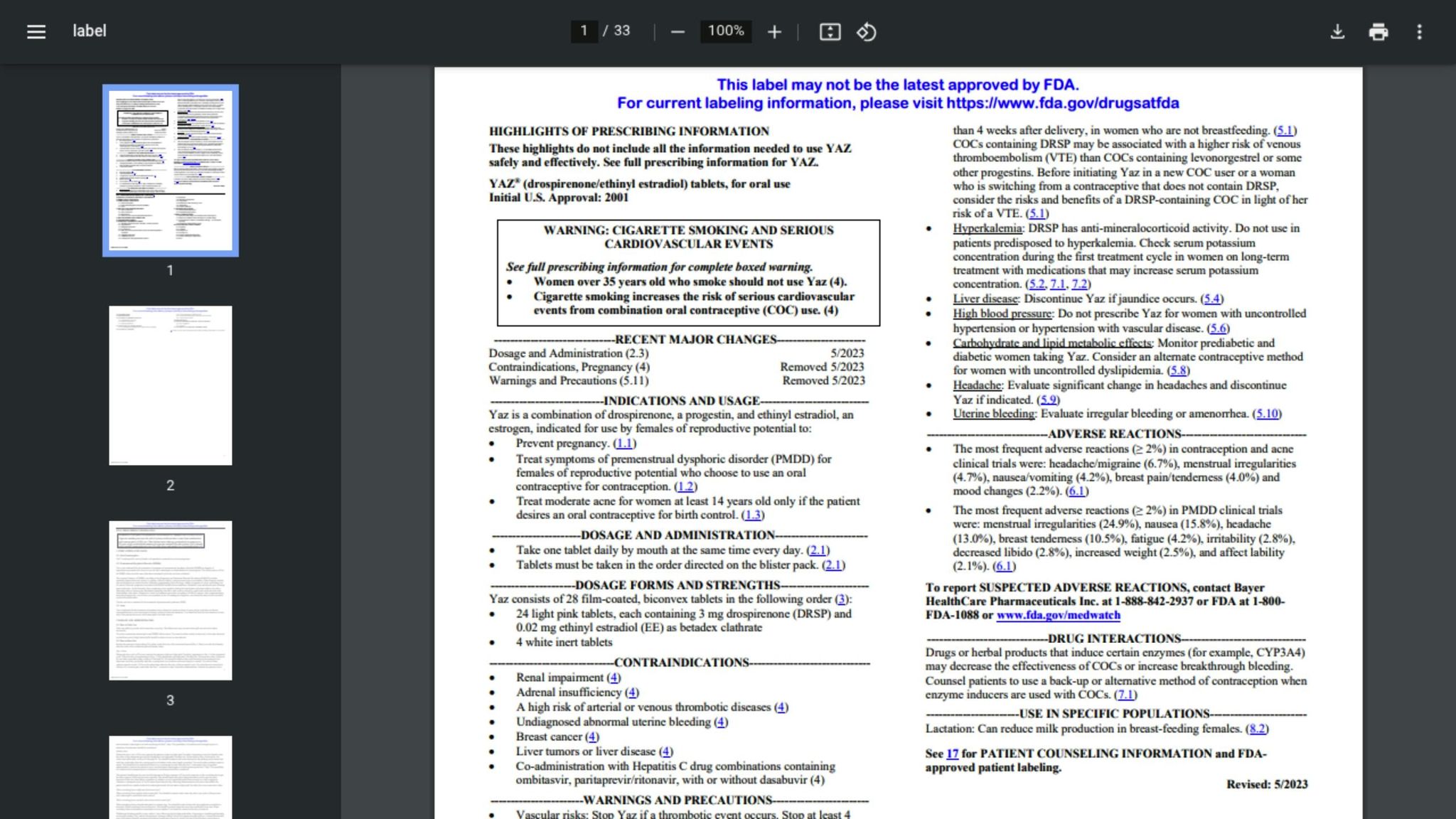Open the www.fda.gov/medwatch link
This screenshot has height=819, width=1456.
1058,615
